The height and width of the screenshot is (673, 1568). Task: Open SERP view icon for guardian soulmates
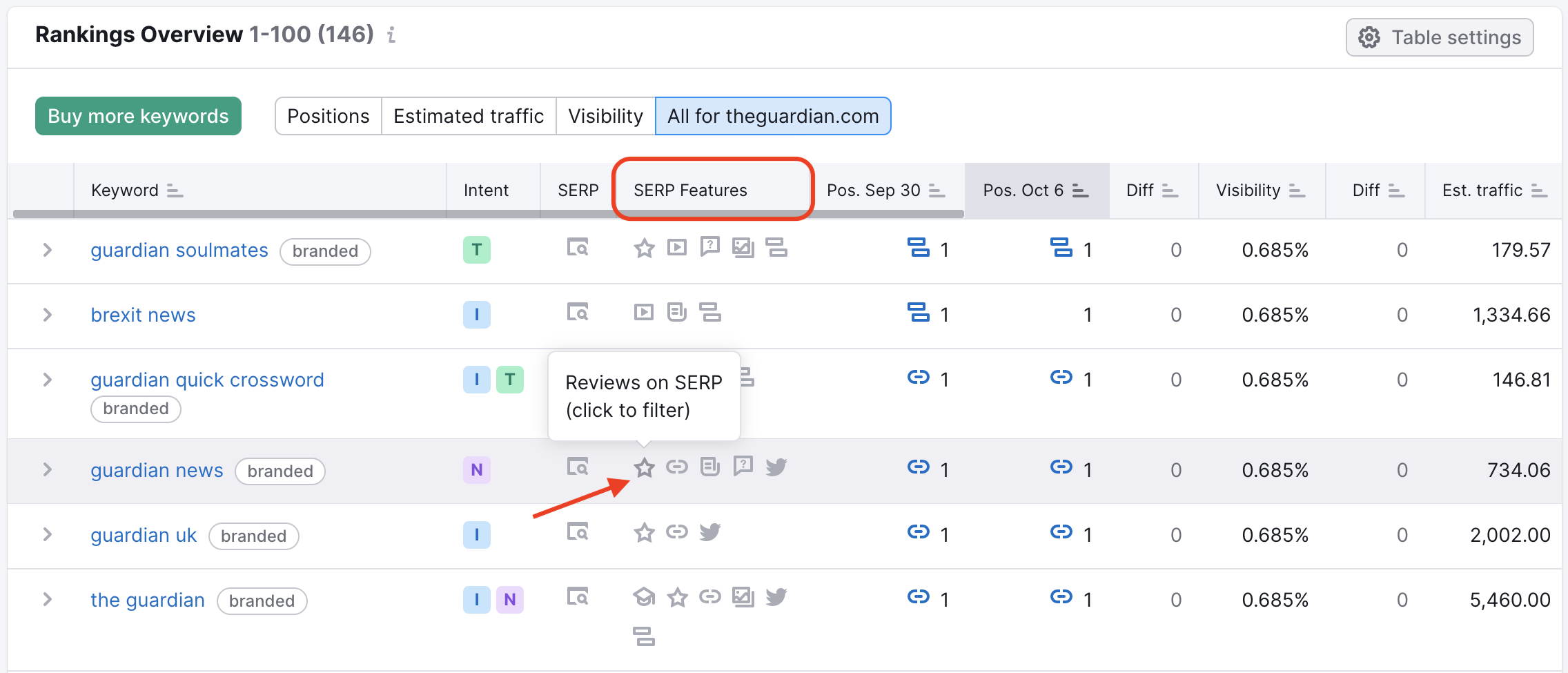pyautogui.click(x=578, y=247)
